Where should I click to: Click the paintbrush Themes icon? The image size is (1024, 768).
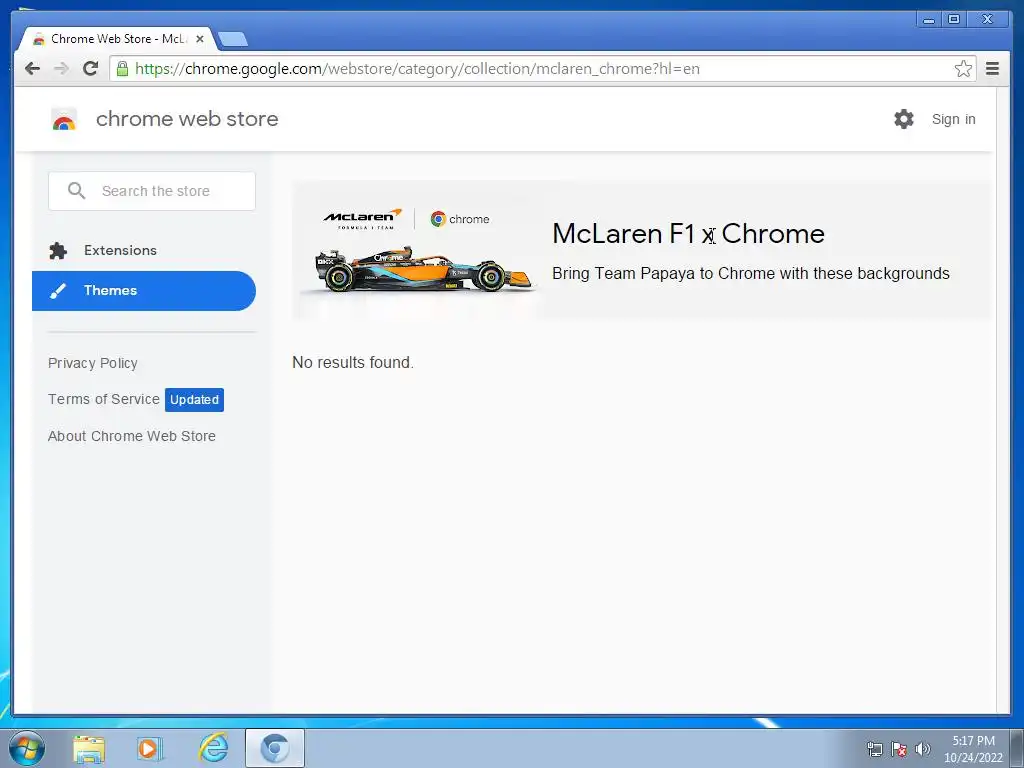58,291
